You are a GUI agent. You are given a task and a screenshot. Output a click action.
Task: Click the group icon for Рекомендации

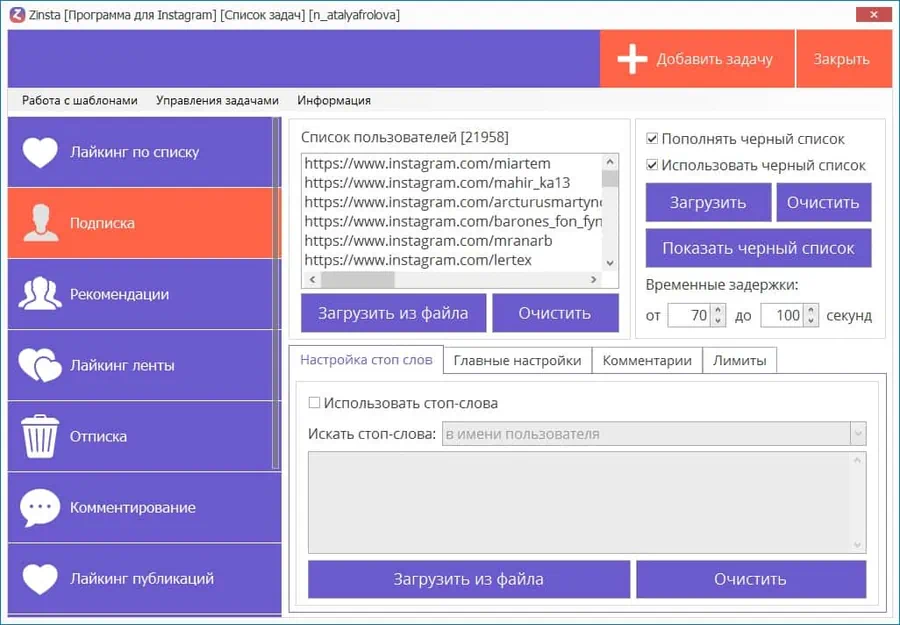(40, 294)
